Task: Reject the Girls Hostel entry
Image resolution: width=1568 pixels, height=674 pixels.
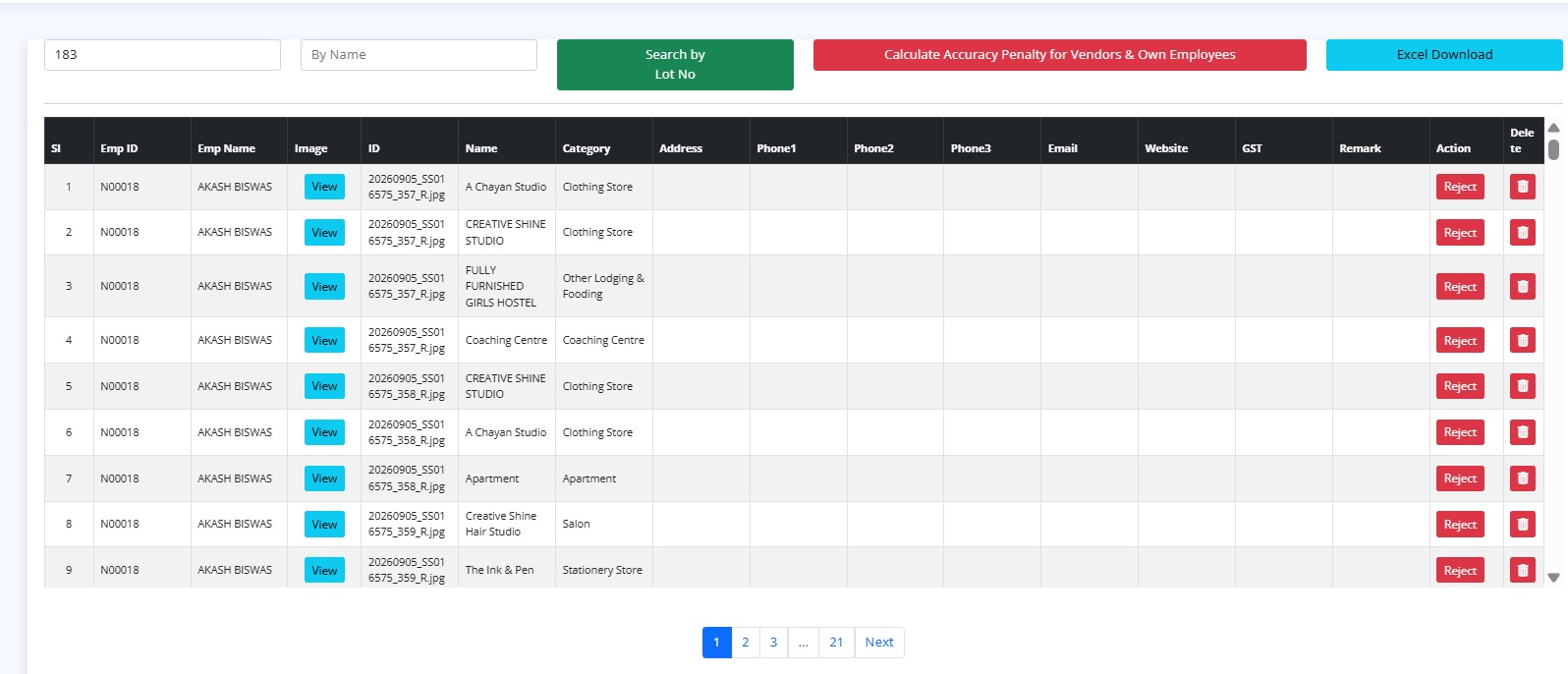Action: pos(1460,287)
